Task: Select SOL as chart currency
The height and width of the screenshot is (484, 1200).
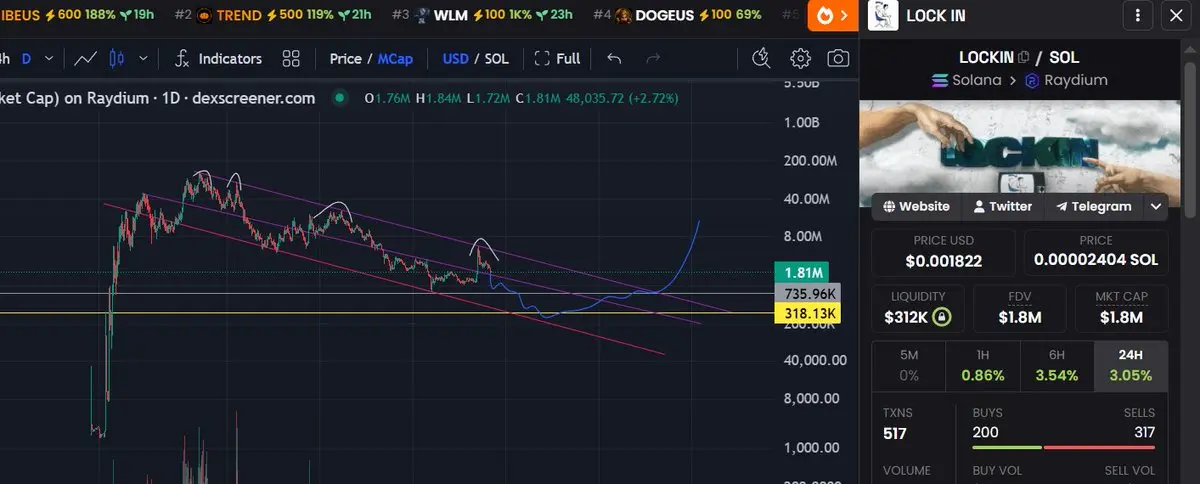Action: tap(496, 58)
